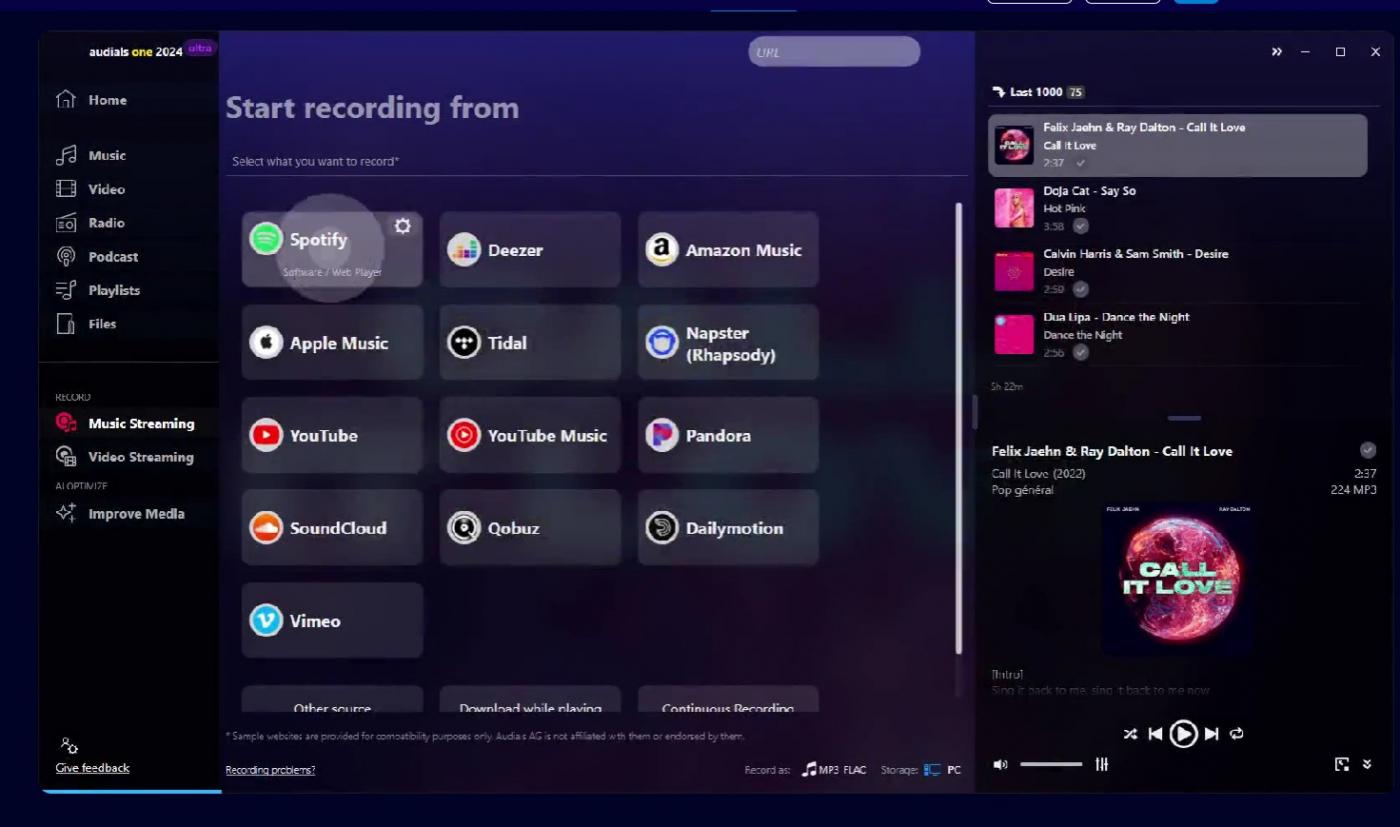Open Spotify recording settings gear
Image resolution: width=1400 pixels, height=827 pixels.
coord(402,226)
